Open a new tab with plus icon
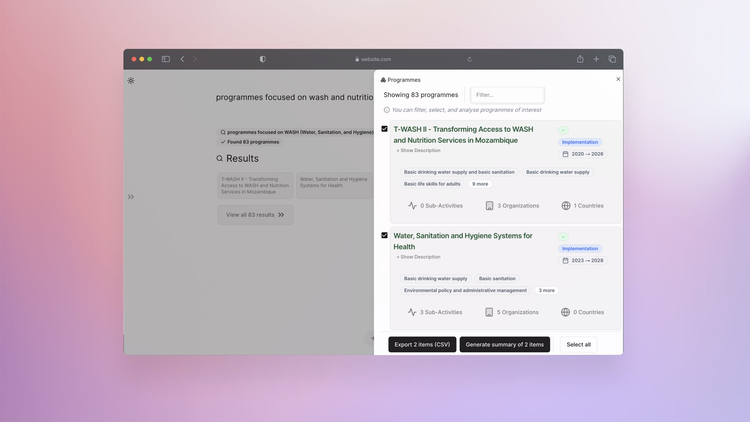 pyautogui.click(x=596, y=59)
